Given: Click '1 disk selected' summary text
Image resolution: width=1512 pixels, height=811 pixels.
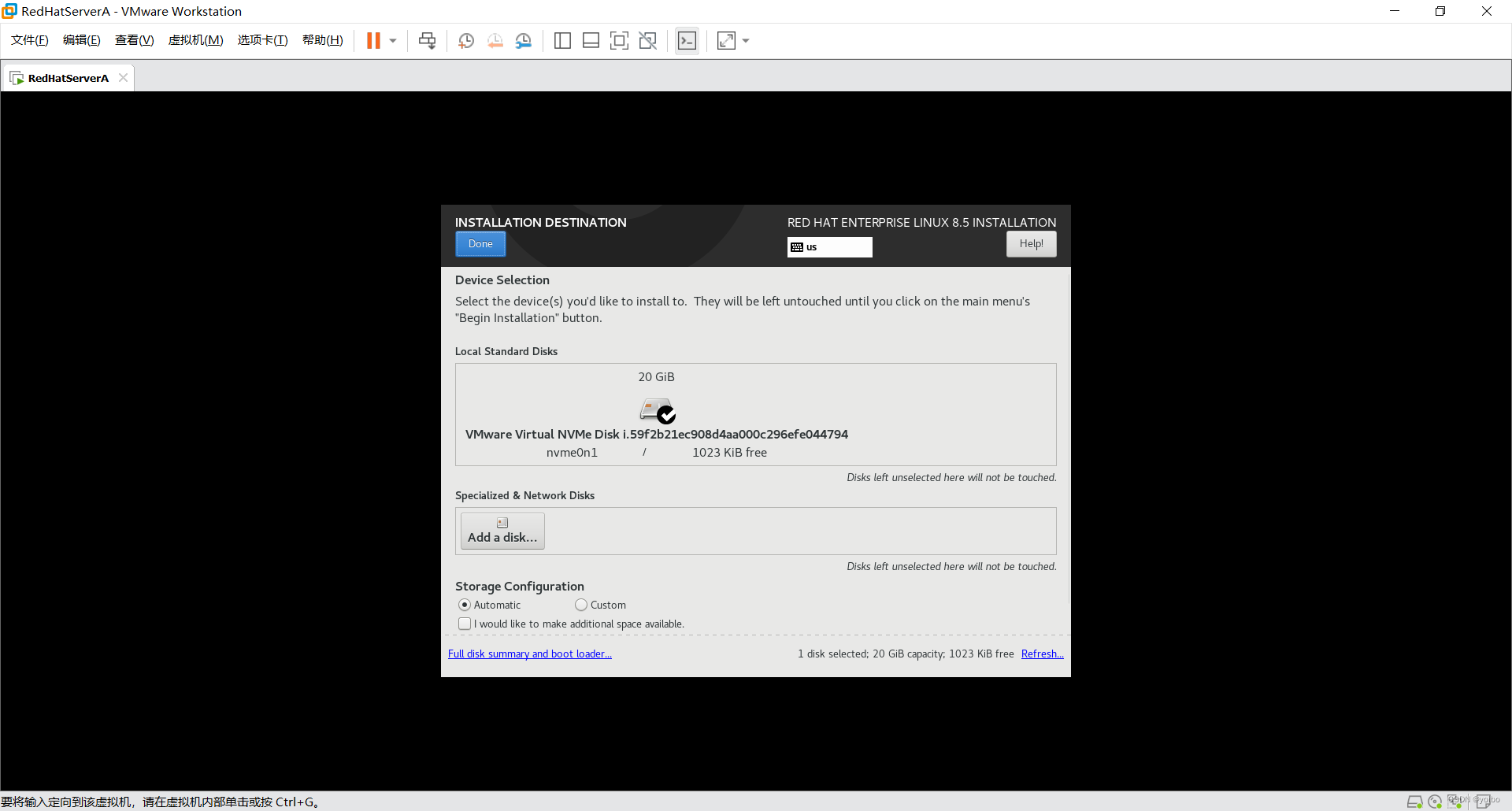Looking at the screenshot, I should point(832,654).
